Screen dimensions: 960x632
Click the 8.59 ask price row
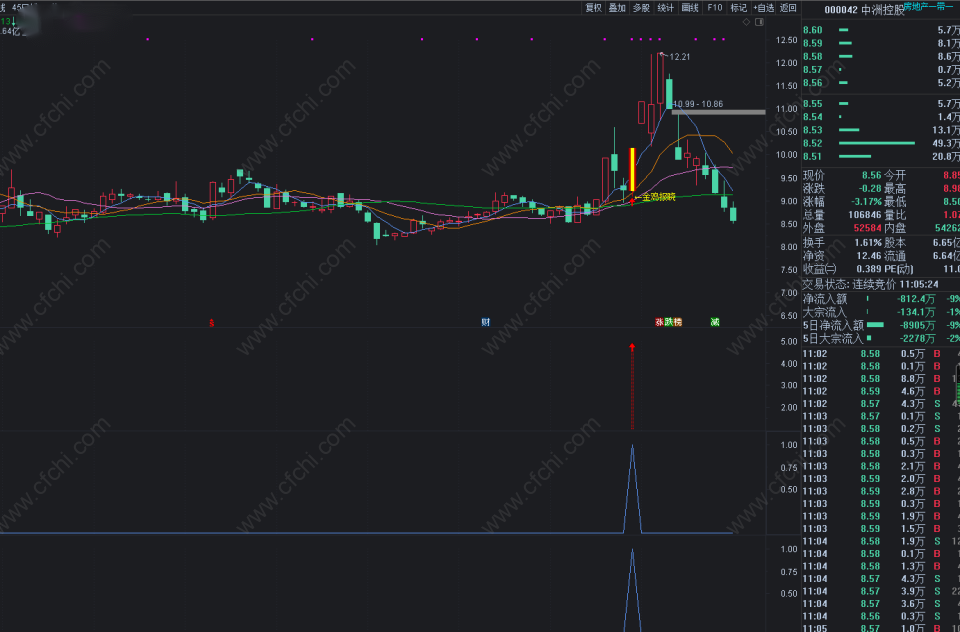(x=881, y=43)
